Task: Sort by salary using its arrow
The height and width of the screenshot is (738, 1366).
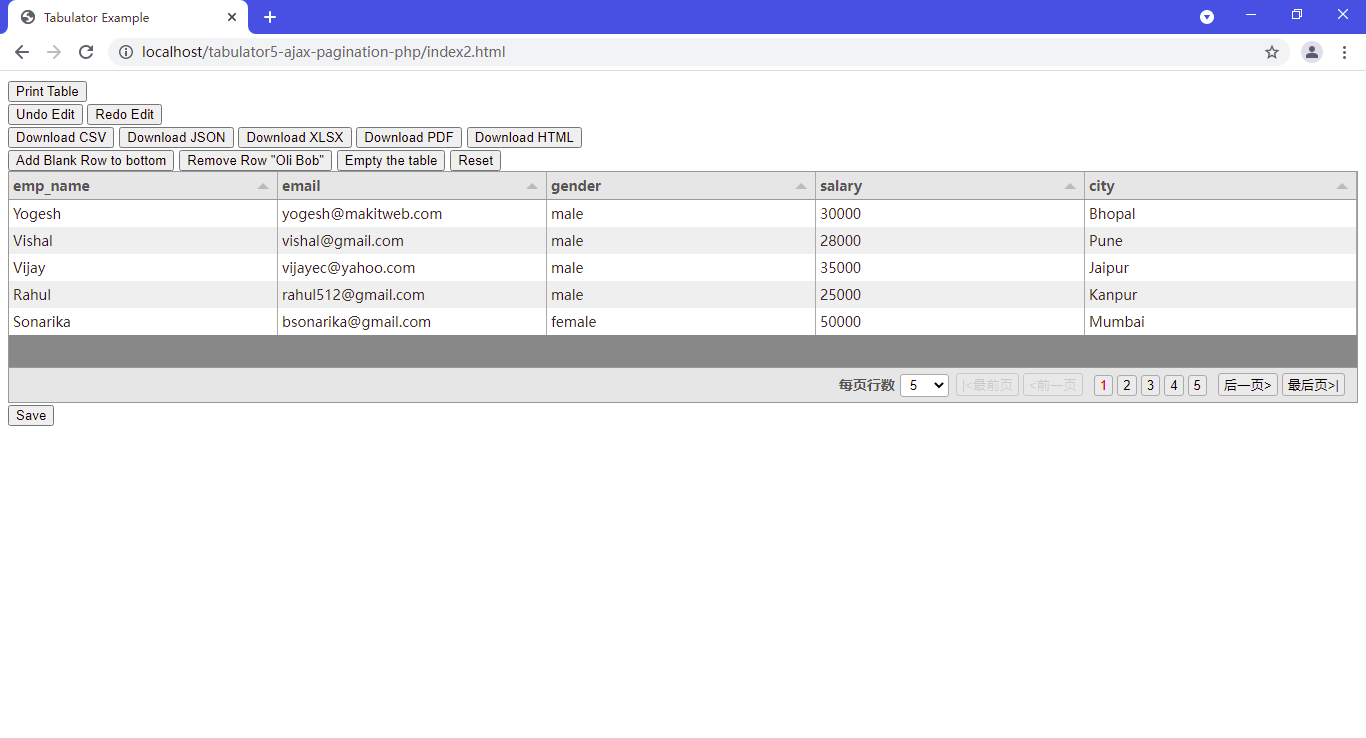Action: [x=1070, y=186]
